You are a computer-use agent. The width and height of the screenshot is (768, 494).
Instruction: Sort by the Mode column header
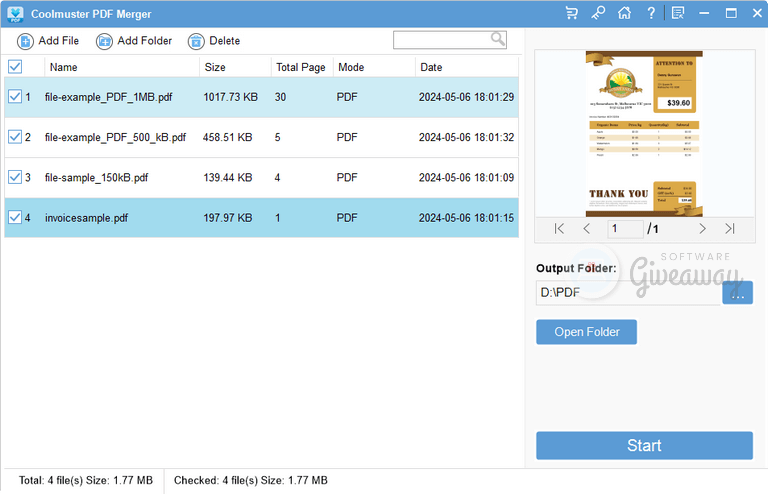tap(374, 67)
